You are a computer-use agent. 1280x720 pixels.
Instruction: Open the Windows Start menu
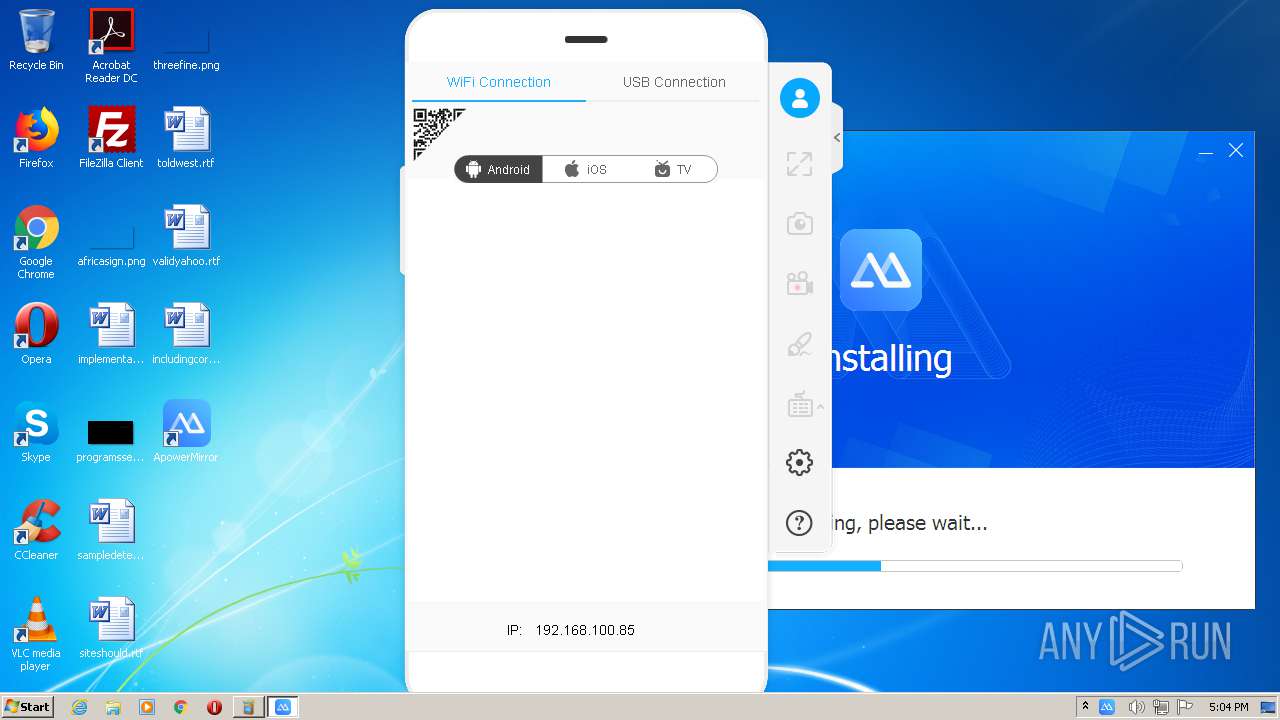coord(28,706)
